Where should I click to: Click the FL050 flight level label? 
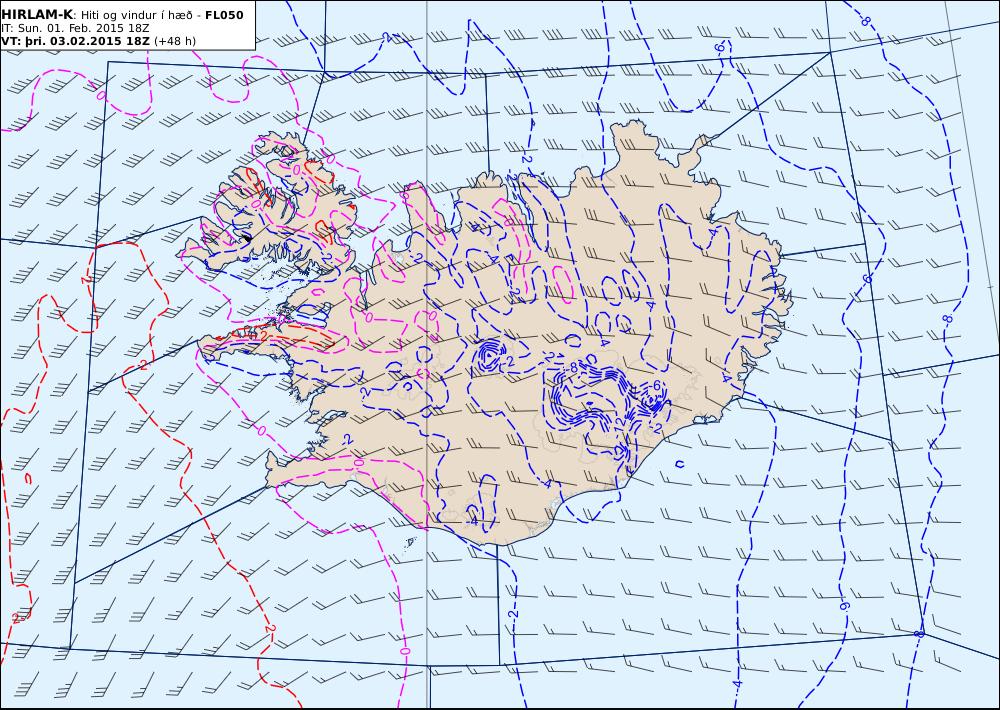224,15
